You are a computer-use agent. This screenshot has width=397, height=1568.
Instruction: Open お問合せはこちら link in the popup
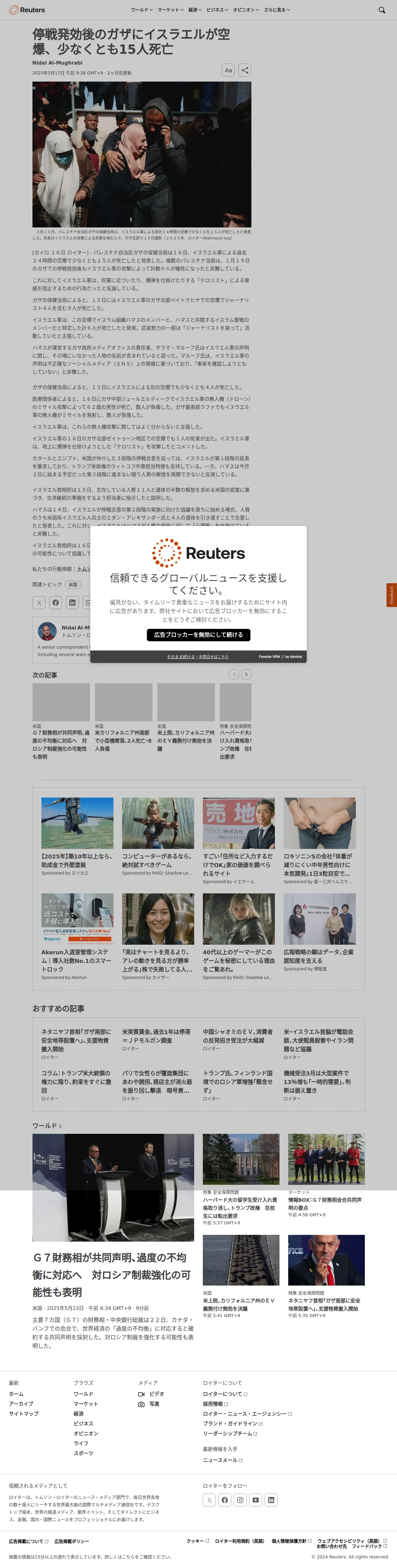[x=214, y=657]
